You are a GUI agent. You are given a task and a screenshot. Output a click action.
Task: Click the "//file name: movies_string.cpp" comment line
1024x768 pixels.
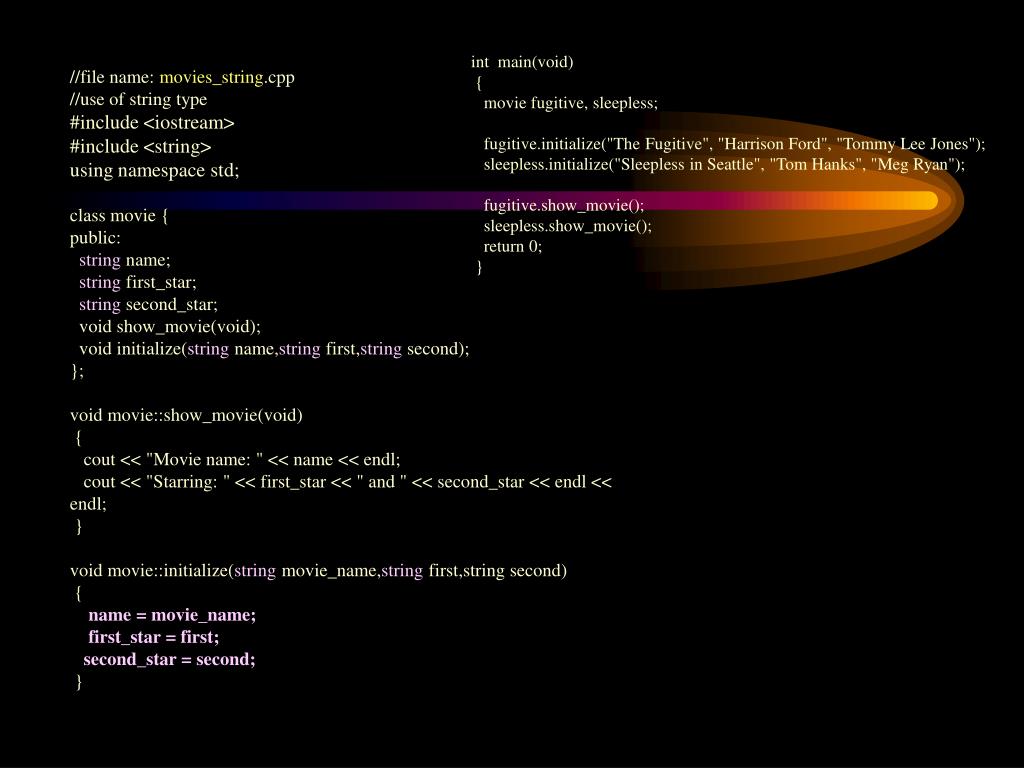182,78
